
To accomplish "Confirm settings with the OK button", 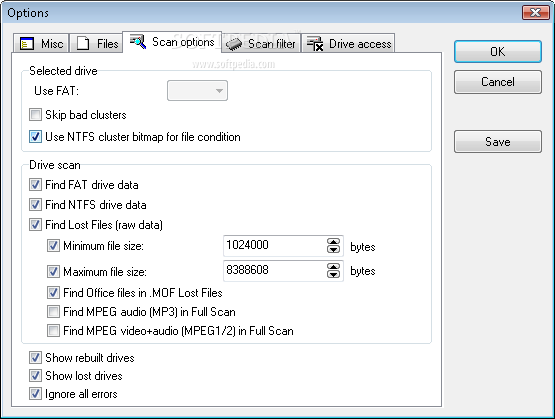I will 498,52.
